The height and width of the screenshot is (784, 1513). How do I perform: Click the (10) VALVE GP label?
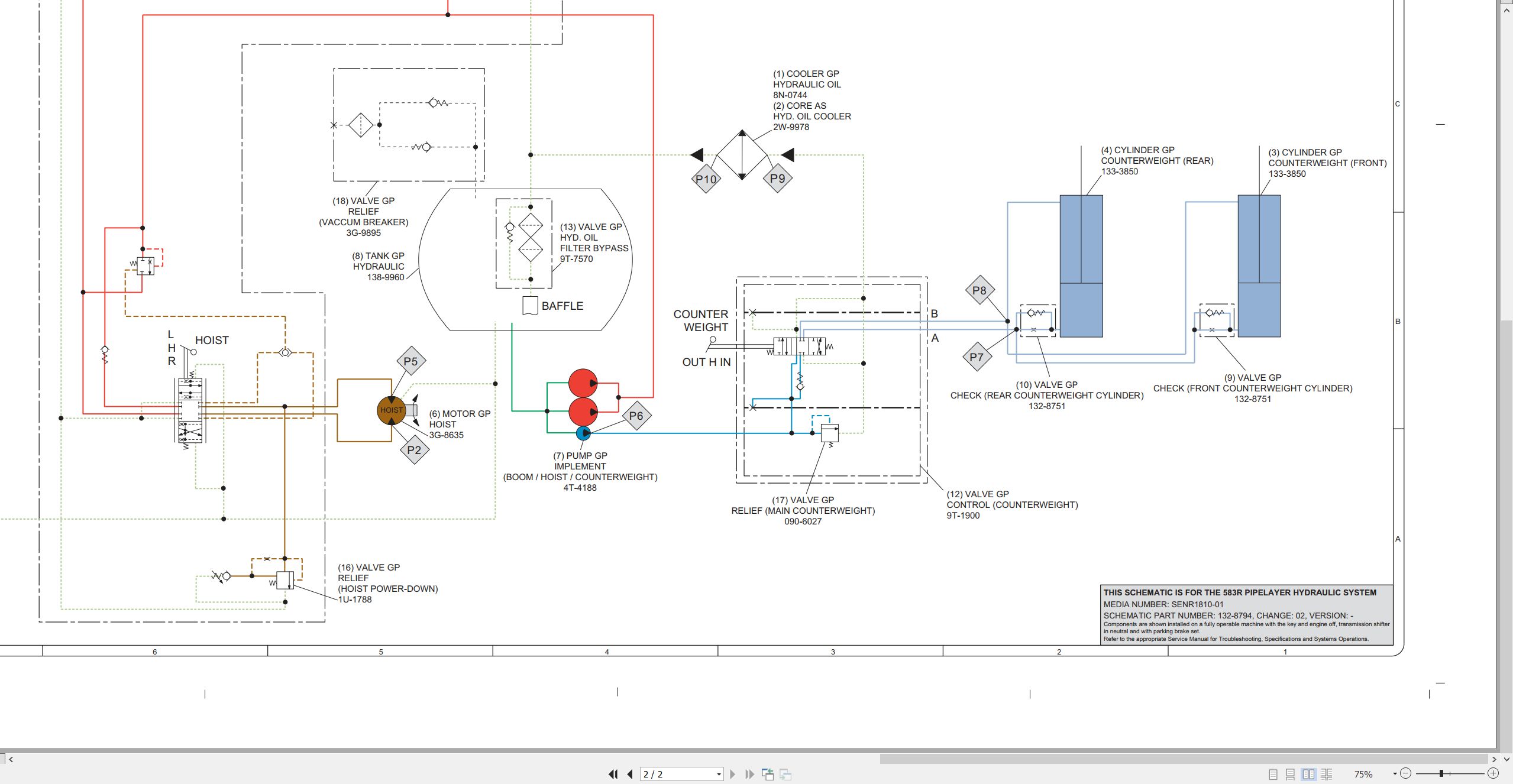tap(1046, 385)
